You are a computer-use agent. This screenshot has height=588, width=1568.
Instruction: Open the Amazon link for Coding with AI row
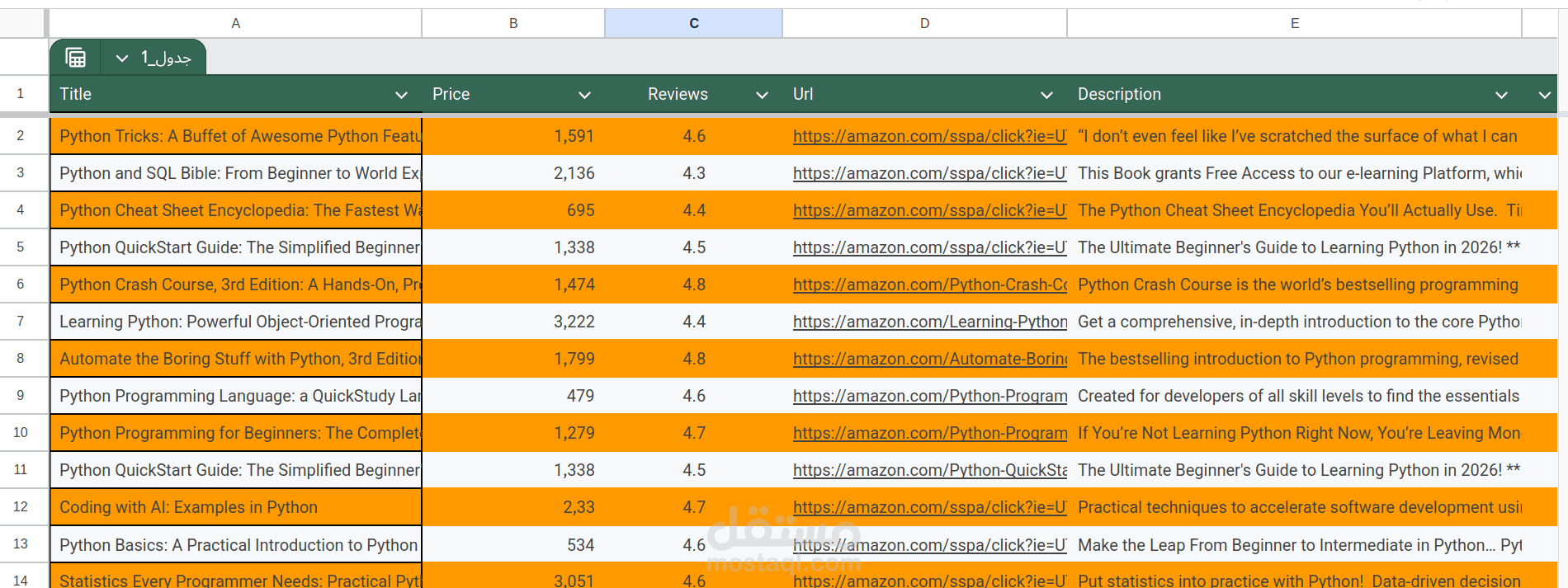coord(929,507)
